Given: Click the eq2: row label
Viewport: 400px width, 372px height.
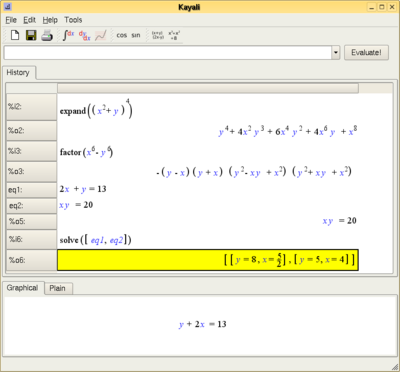Looking at the screenshot, I should coord(31,206).
